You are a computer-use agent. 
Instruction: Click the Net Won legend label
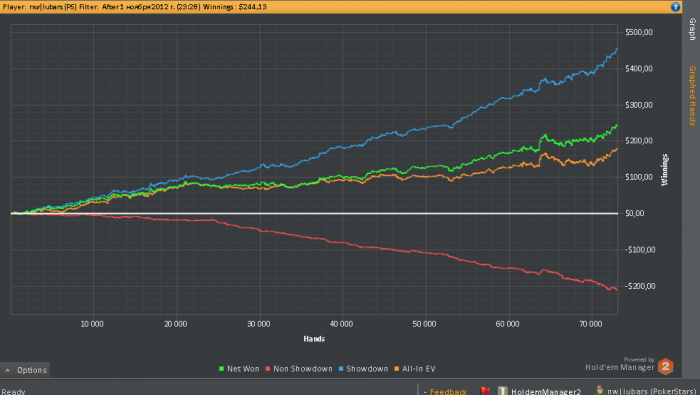243,369
